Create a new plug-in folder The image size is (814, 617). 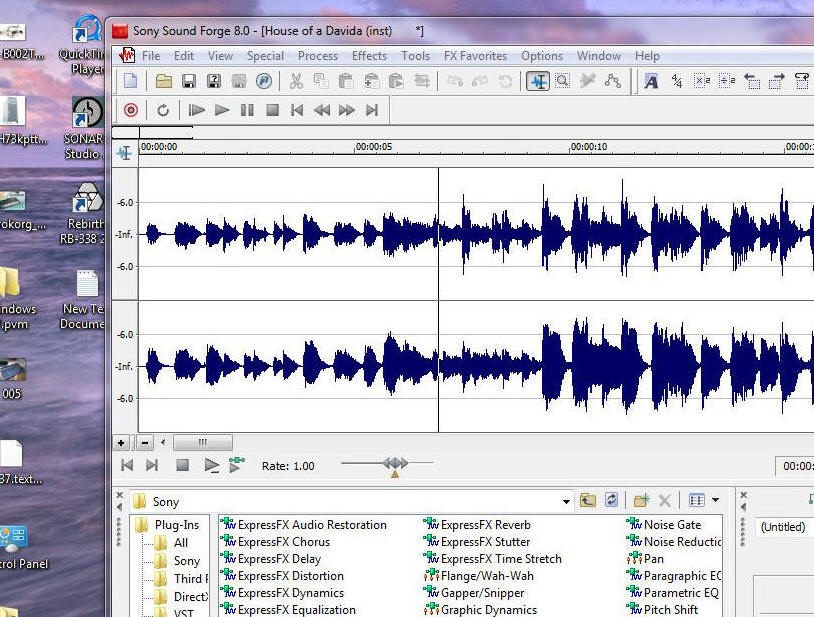pyautogui.click(x=641, y=500)
